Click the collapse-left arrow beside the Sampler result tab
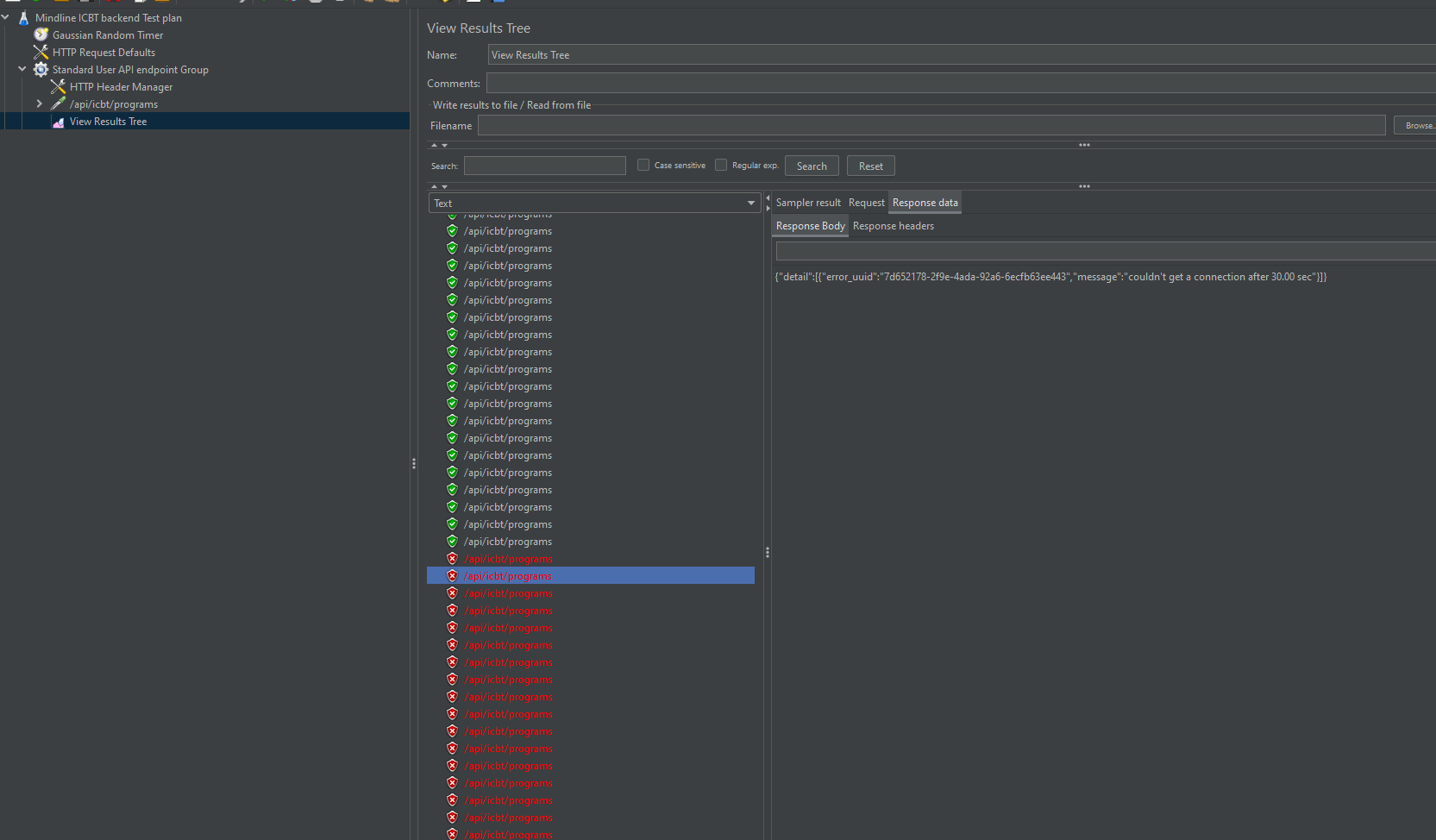Image resolution: width=1436 pixels, height=840 pixels. pos(768,198)
